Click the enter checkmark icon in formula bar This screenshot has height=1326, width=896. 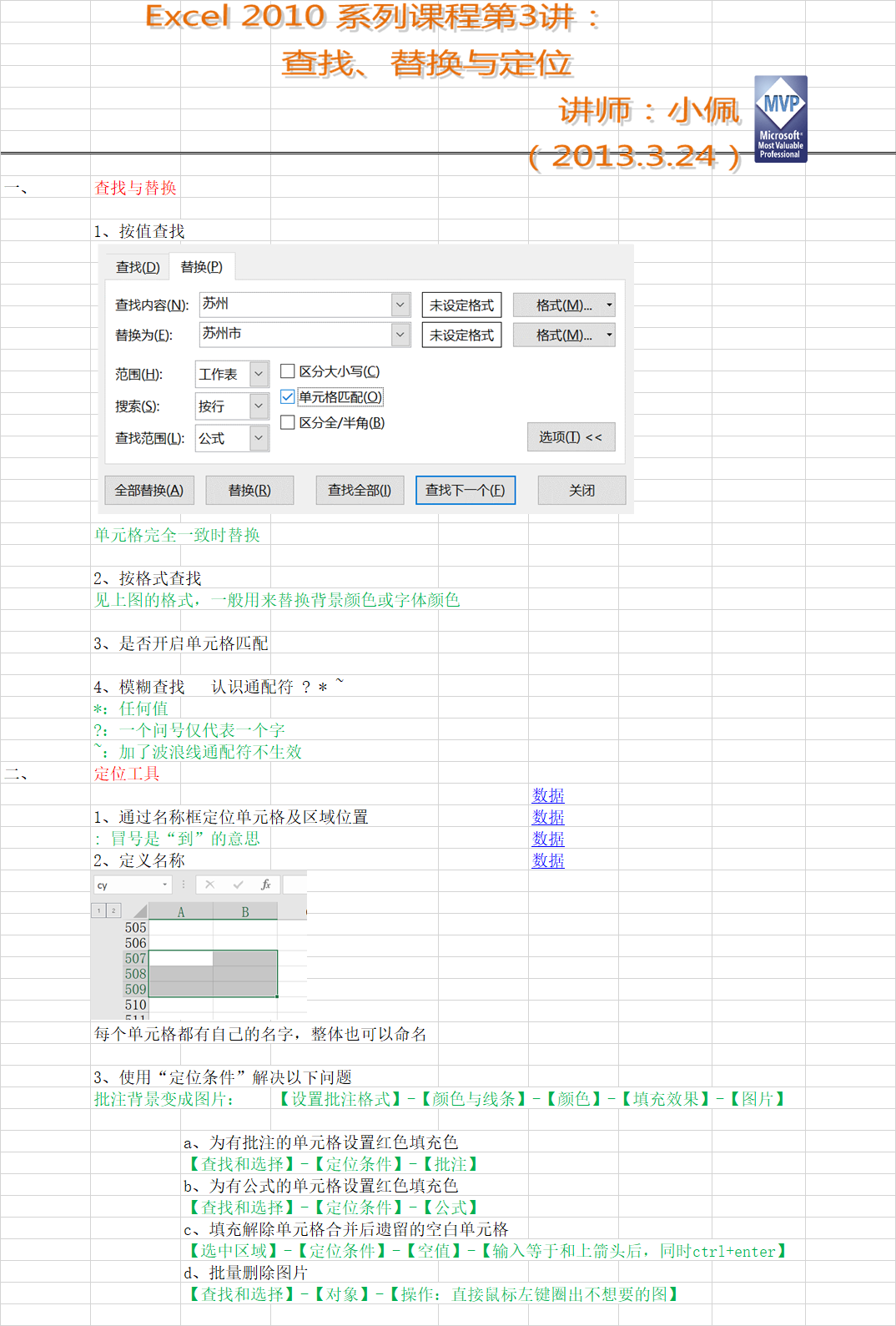(x=238, y=885)
